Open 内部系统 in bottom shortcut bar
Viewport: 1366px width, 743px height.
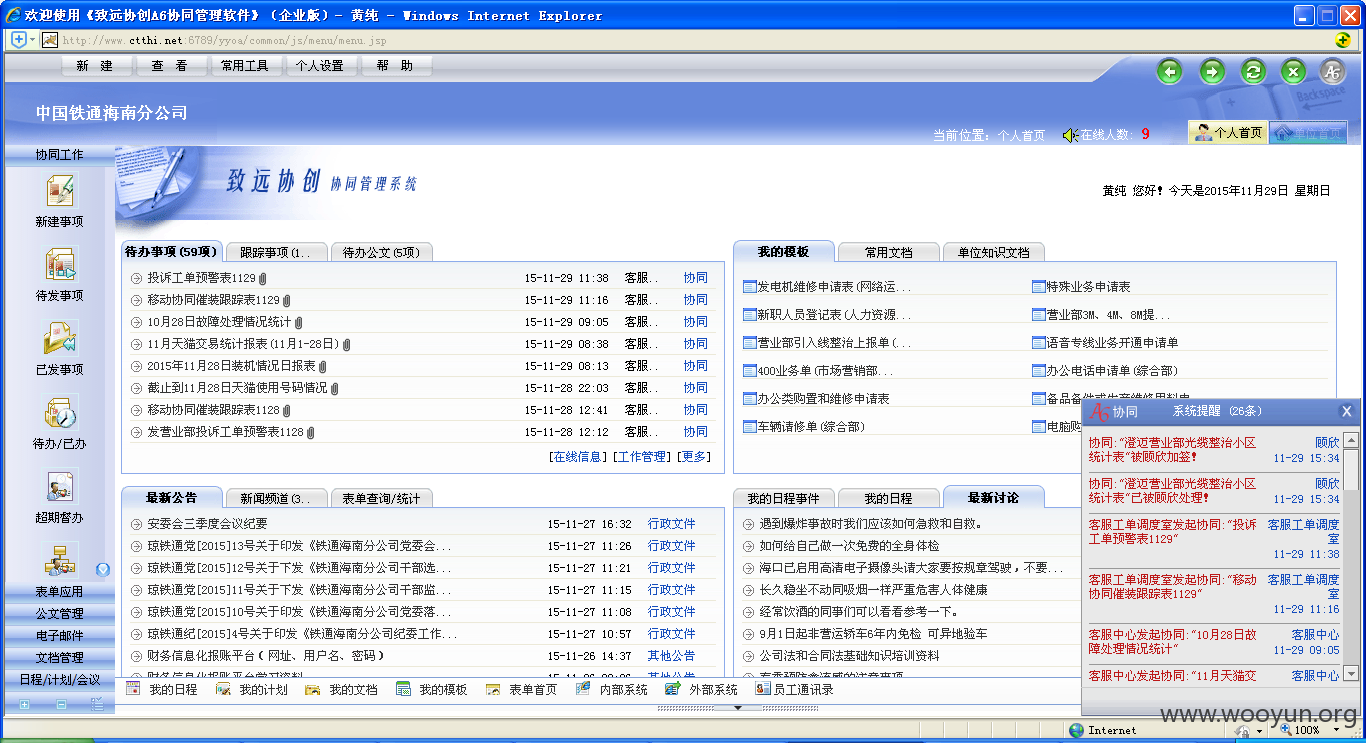613,690
